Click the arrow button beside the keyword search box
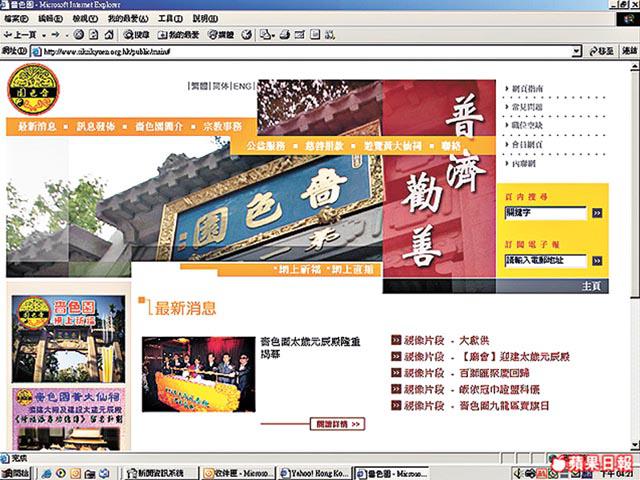This screenshot has height=480, width=640. coord(597,213)
